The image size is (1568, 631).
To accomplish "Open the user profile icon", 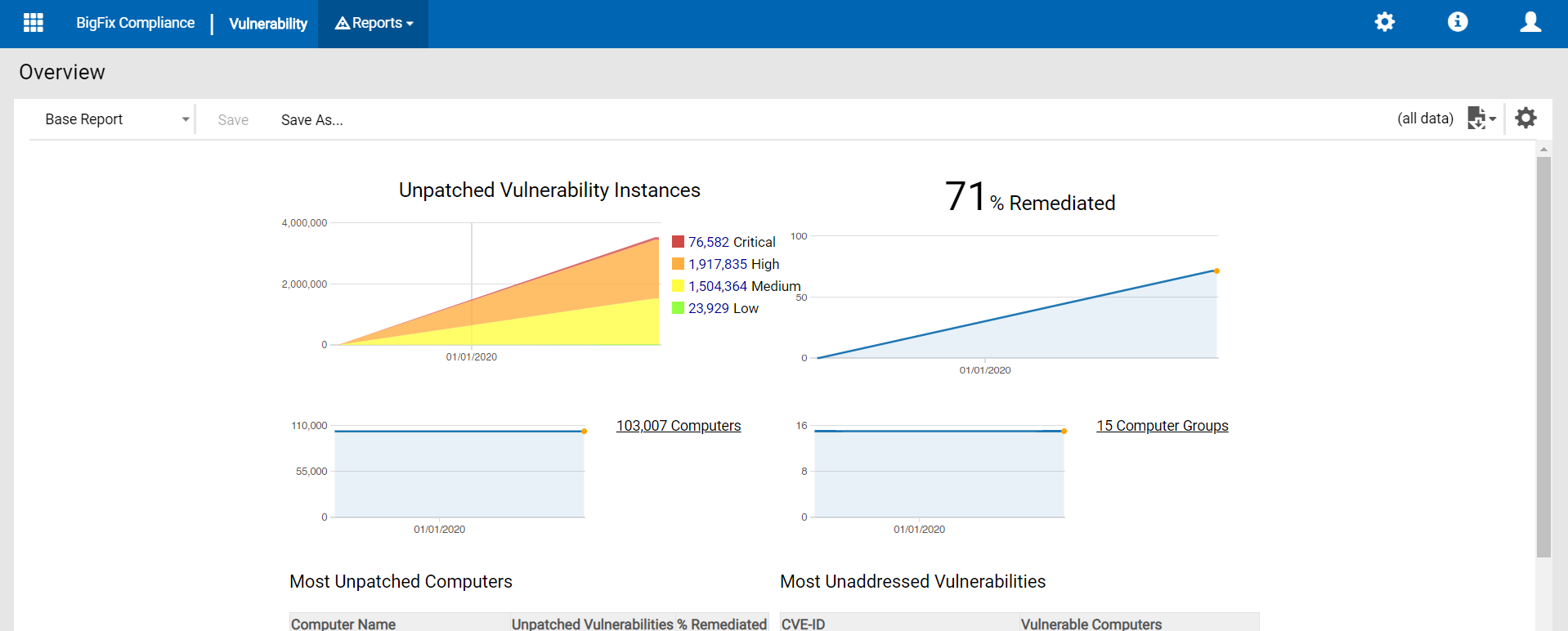I will 1530,22.
